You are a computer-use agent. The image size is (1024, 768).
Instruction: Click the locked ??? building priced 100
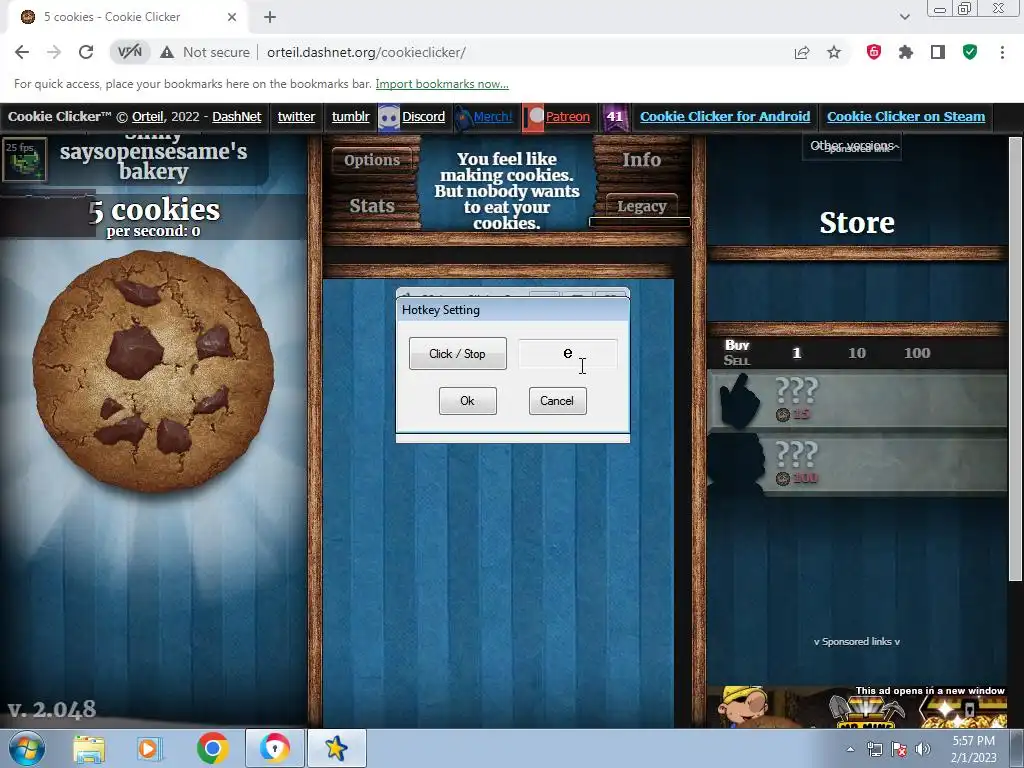[x=857, y=464]
